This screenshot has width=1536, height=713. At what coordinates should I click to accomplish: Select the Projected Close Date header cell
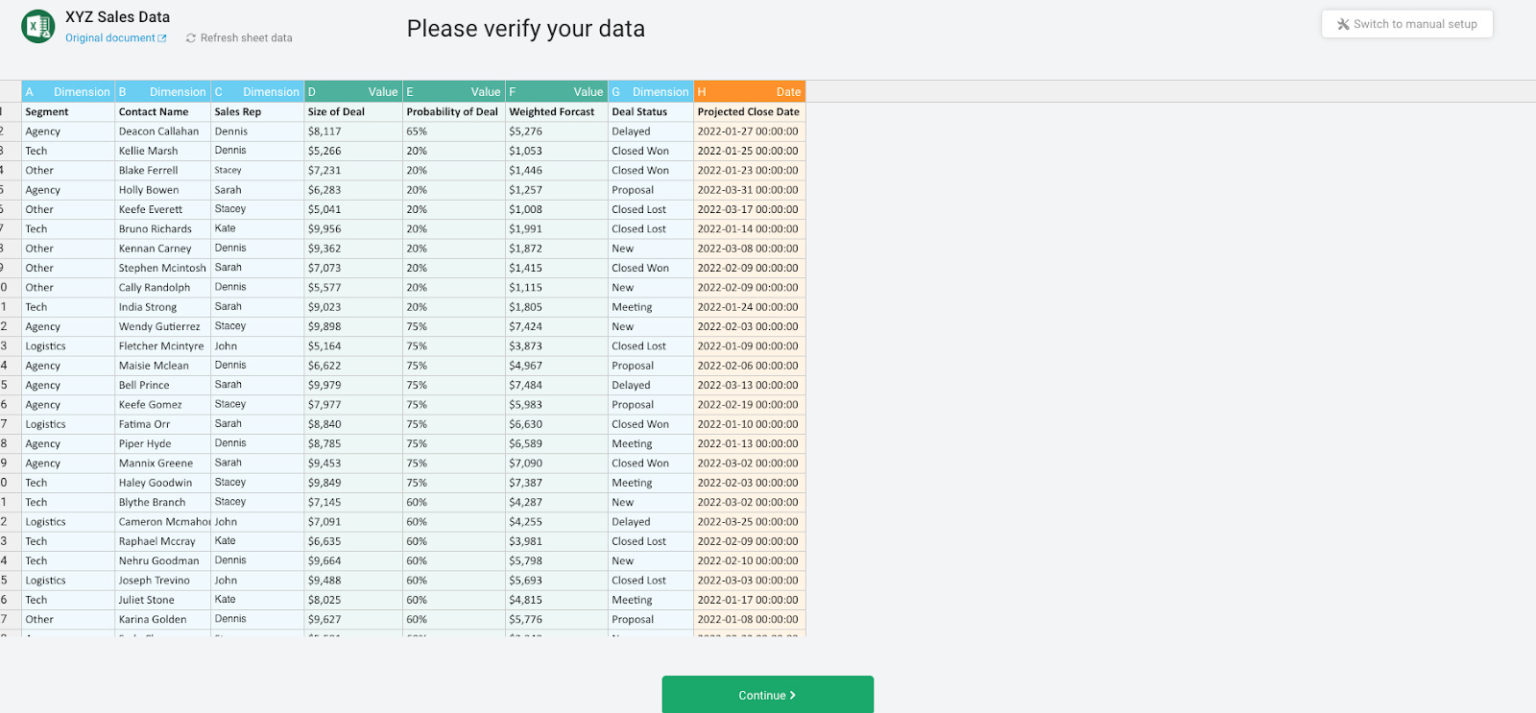(x=749, y=111)
